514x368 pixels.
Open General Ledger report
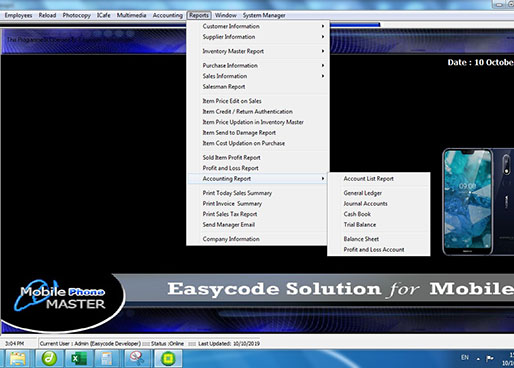point(379,193)
